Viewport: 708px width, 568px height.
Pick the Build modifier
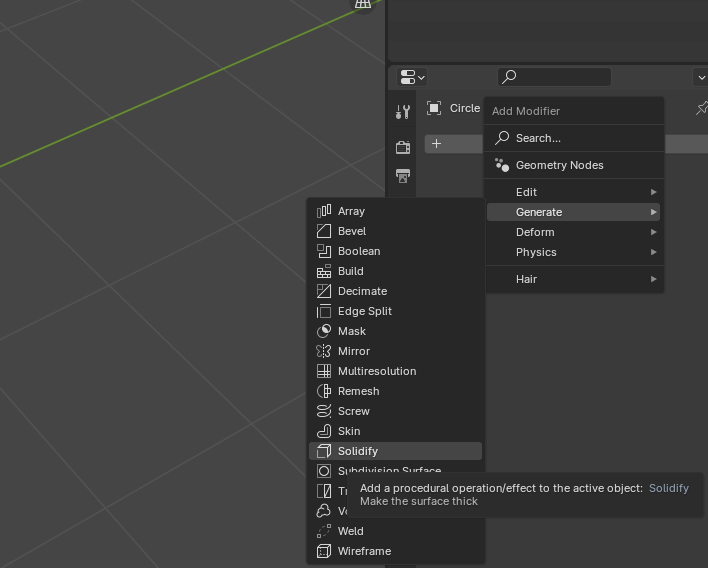tap(396, 271)
